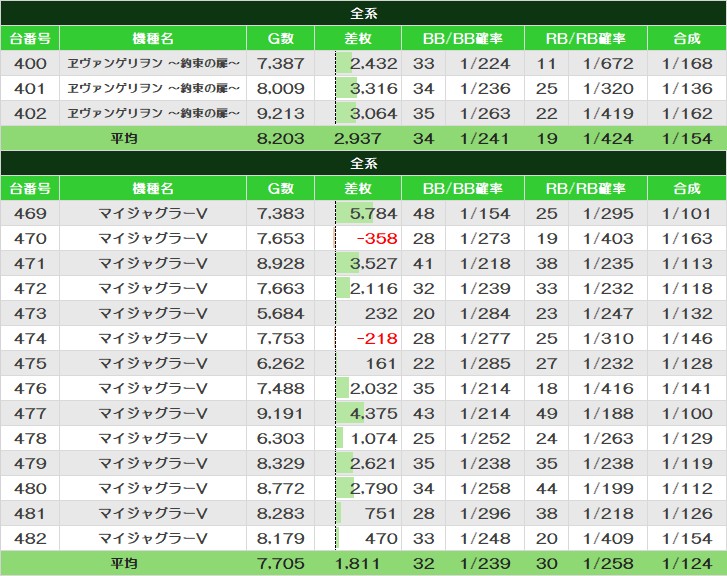Click the red -358 value in row 470
727x576 pixels.
click(x=377, y=239)
